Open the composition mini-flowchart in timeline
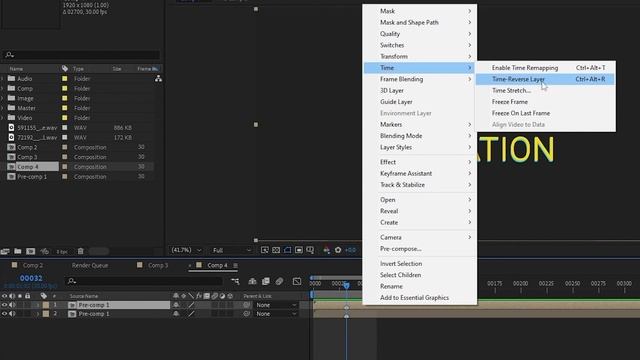This screenshot has width=640, height=360. click(x=235, y=281)
